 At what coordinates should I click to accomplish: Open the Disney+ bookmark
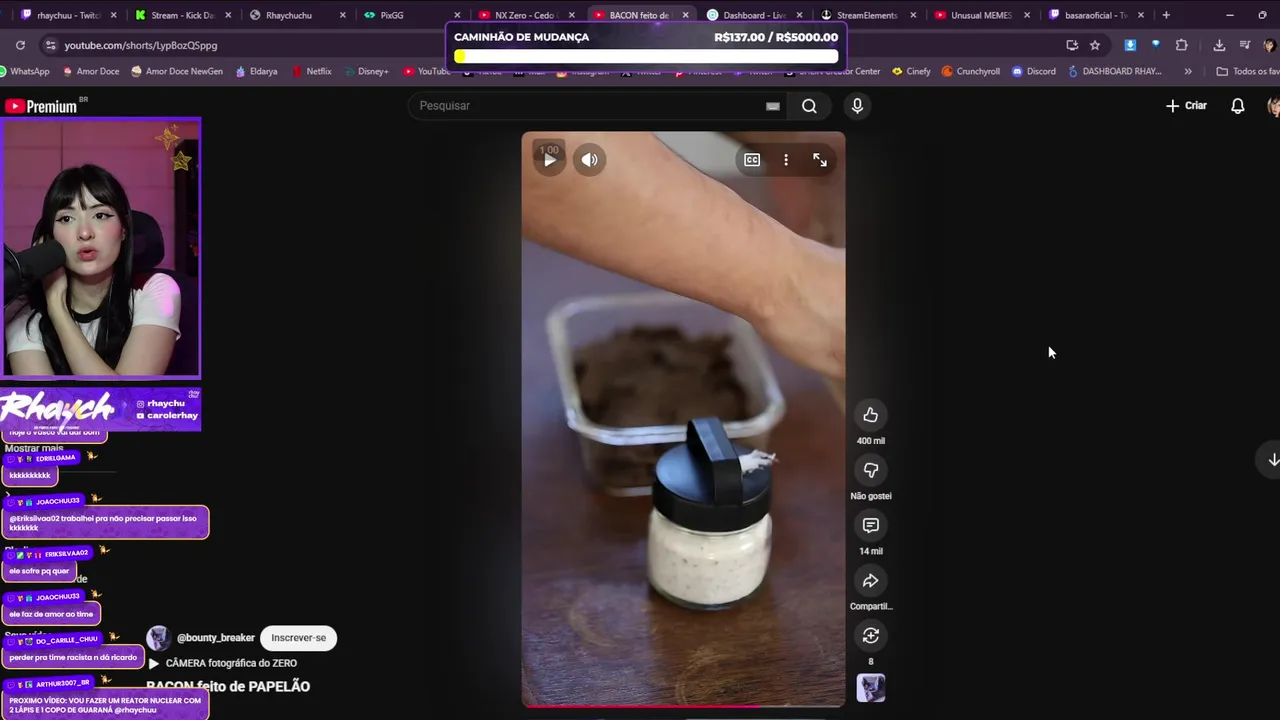pyautogui.click(x=366, y=71)
